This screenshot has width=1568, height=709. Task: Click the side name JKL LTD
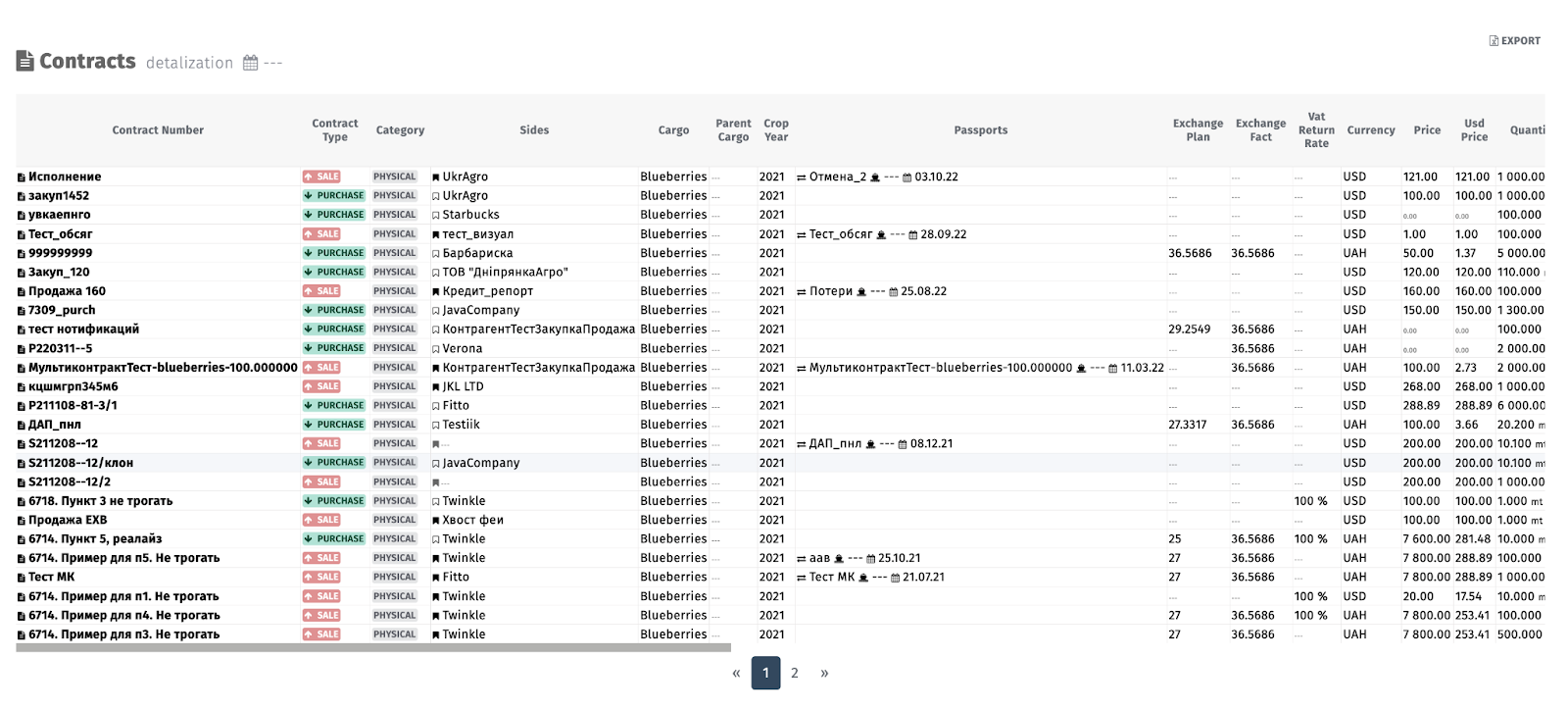coord(464,386)
